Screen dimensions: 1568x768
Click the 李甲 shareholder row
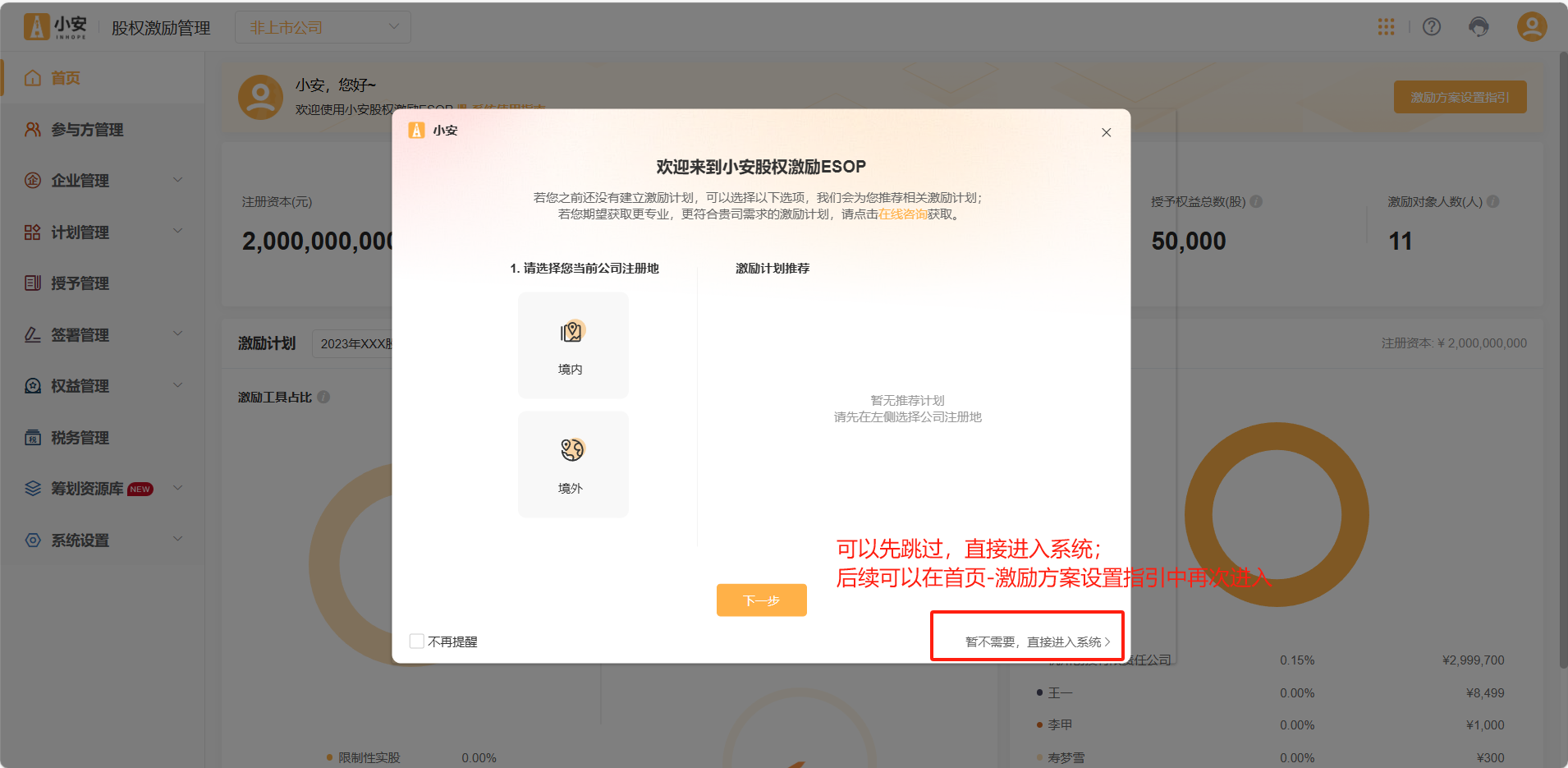click(x=1271, y=725)
